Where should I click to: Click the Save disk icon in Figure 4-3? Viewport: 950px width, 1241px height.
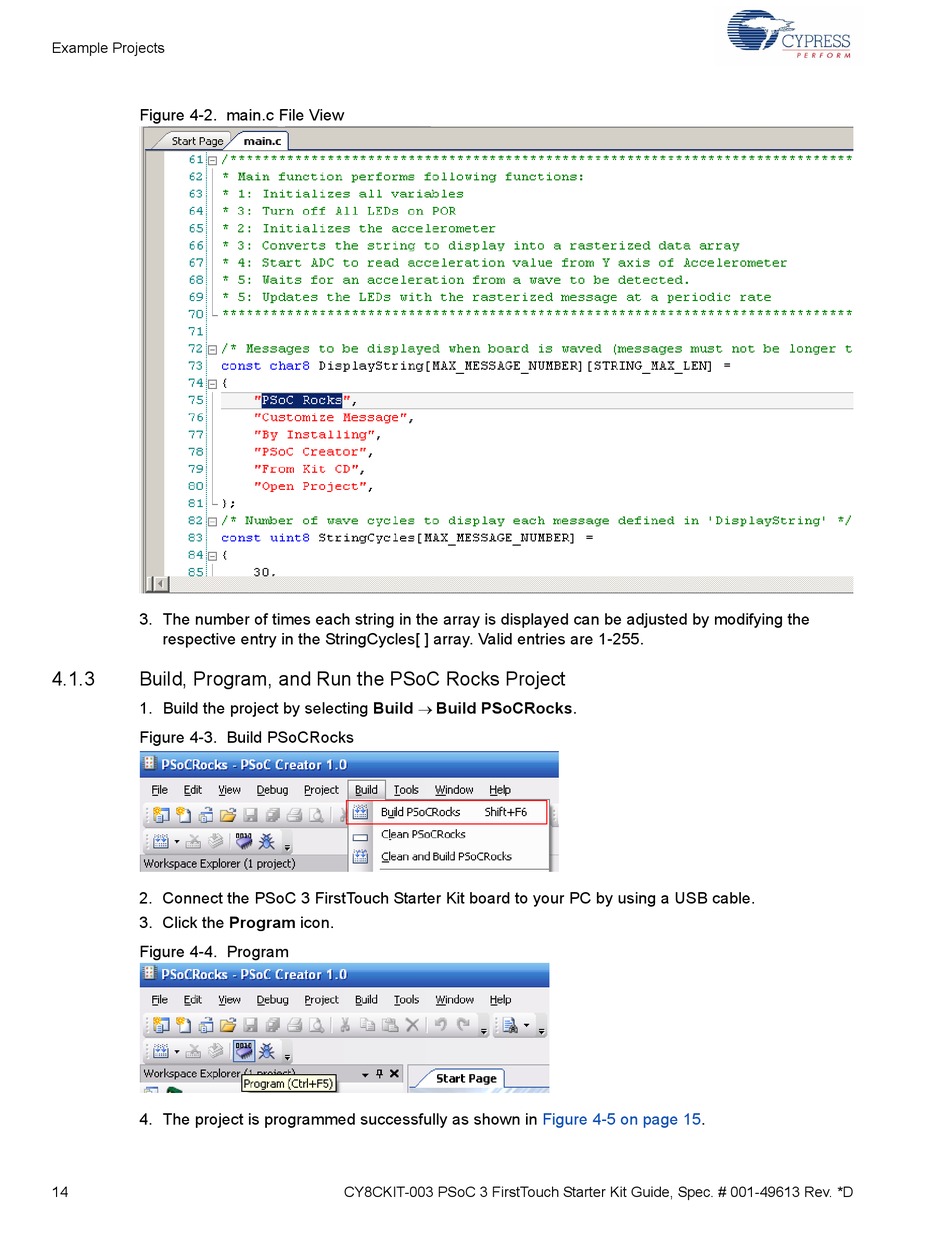(250, 815)
